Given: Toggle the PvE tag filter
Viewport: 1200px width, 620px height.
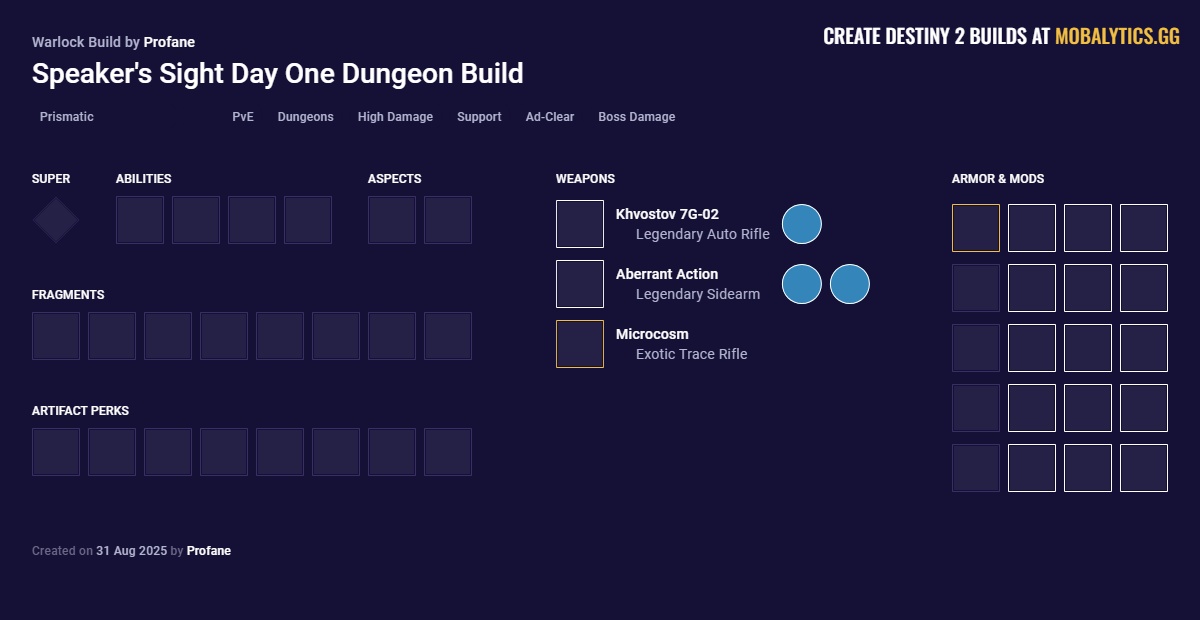Looking at the screenshot, I should coord(242,117).
